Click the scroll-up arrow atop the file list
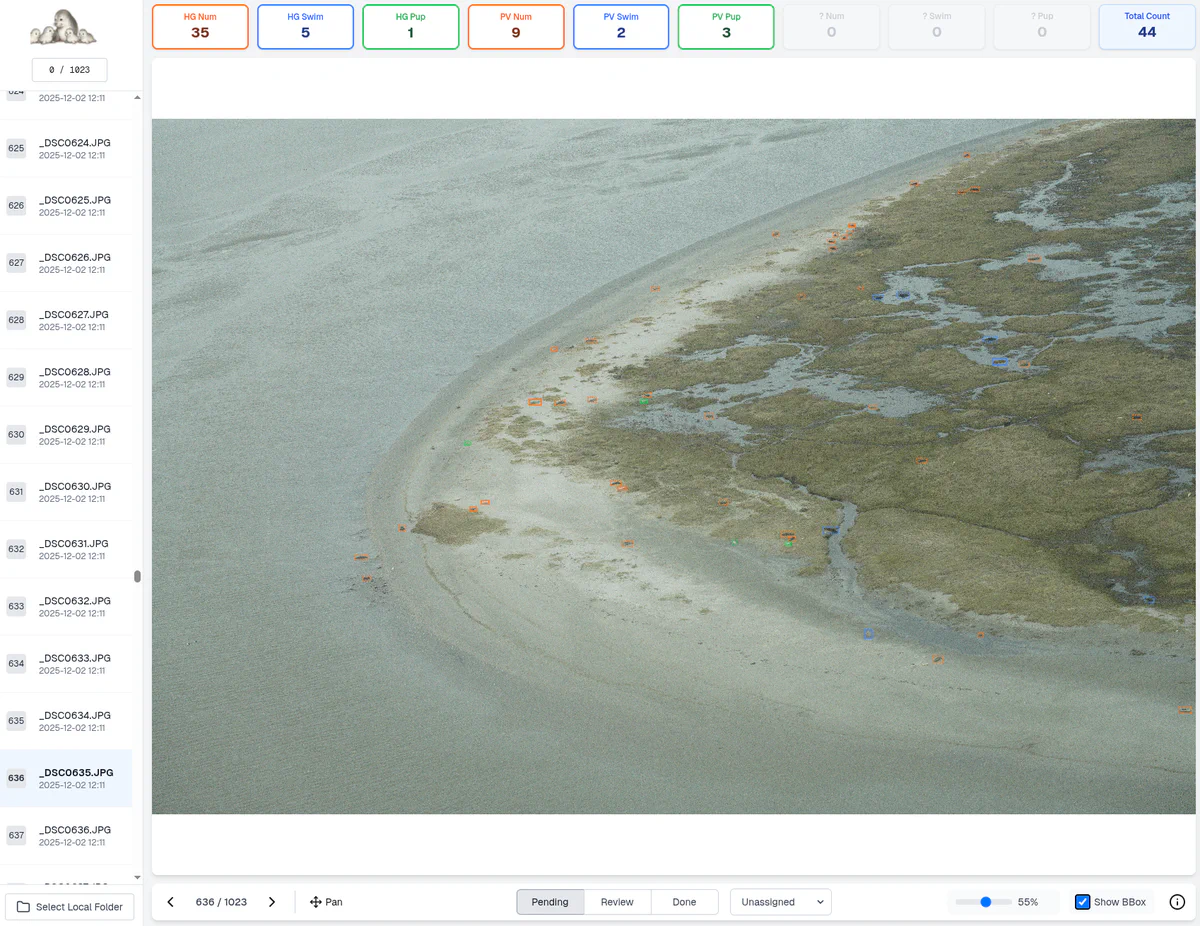This screenshot has width=1200, height=926. point(136,99)
